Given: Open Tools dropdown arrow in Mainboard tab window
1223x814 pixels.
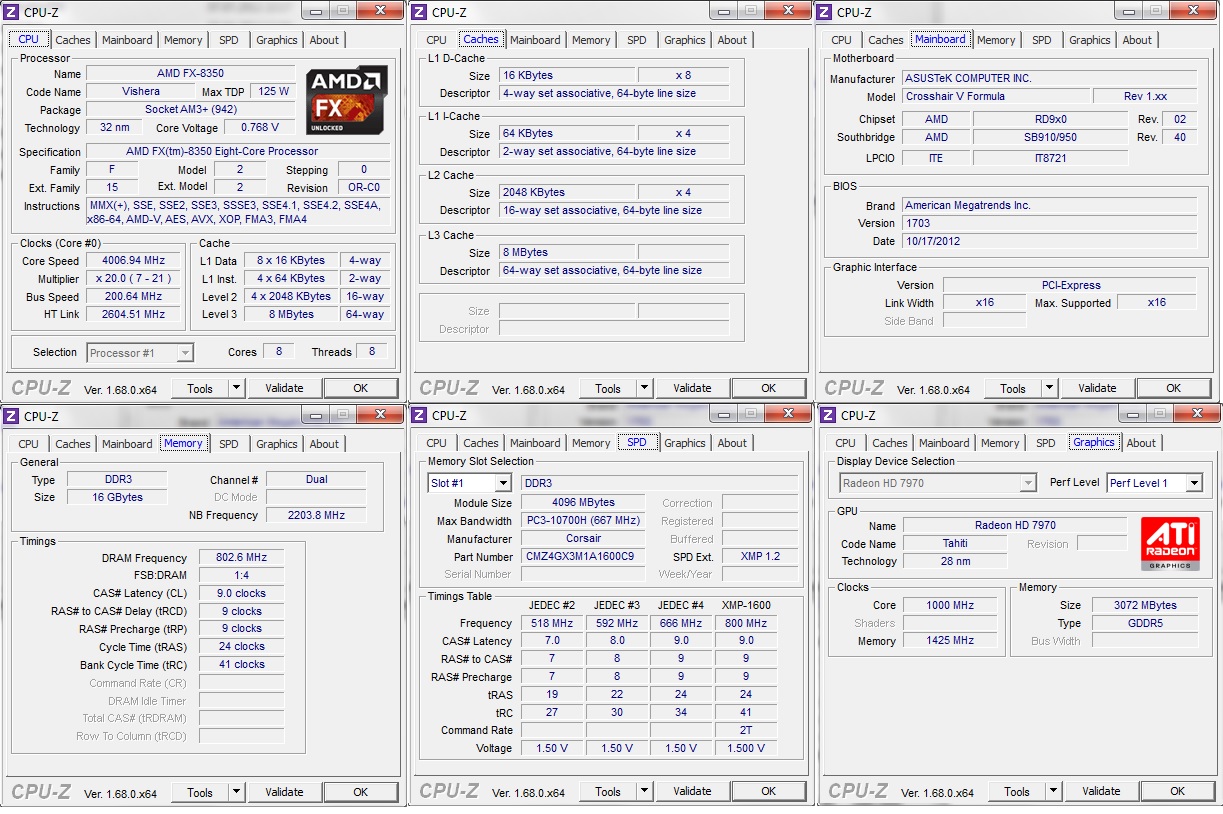Looking at the screenshot, I should (x=1050, y=388).
